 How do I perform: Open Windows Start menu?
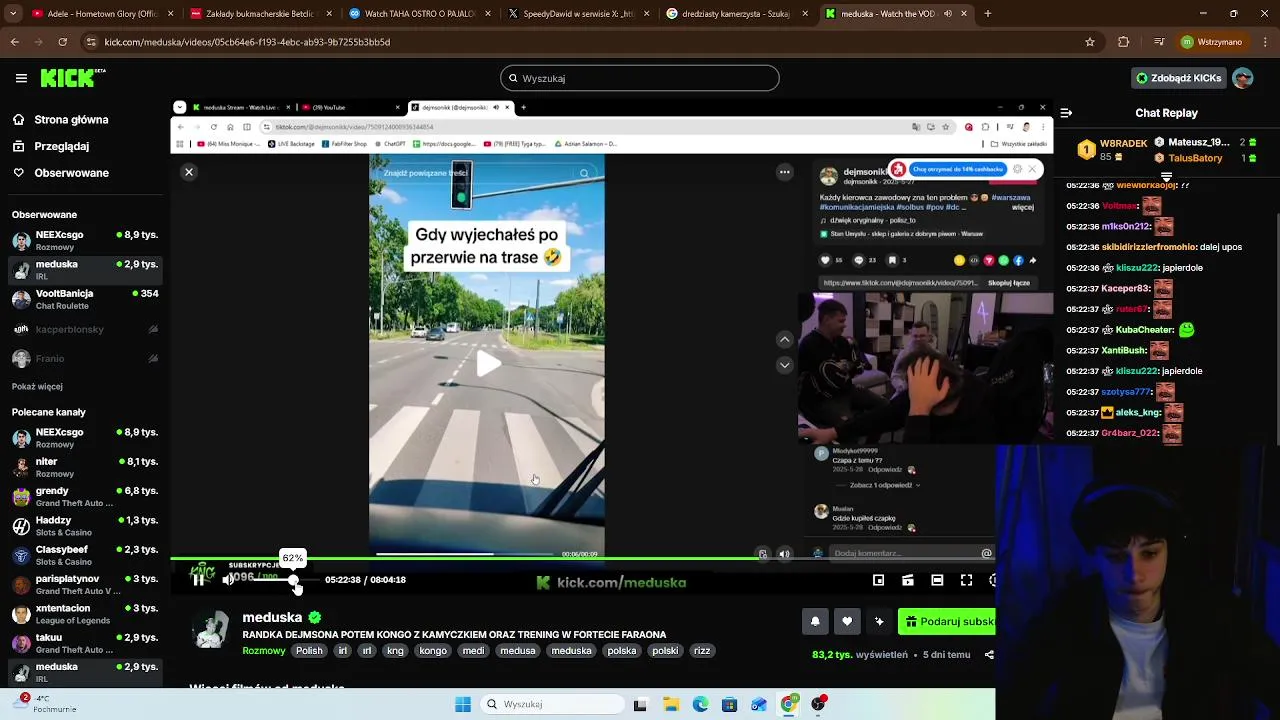[463, 704]
